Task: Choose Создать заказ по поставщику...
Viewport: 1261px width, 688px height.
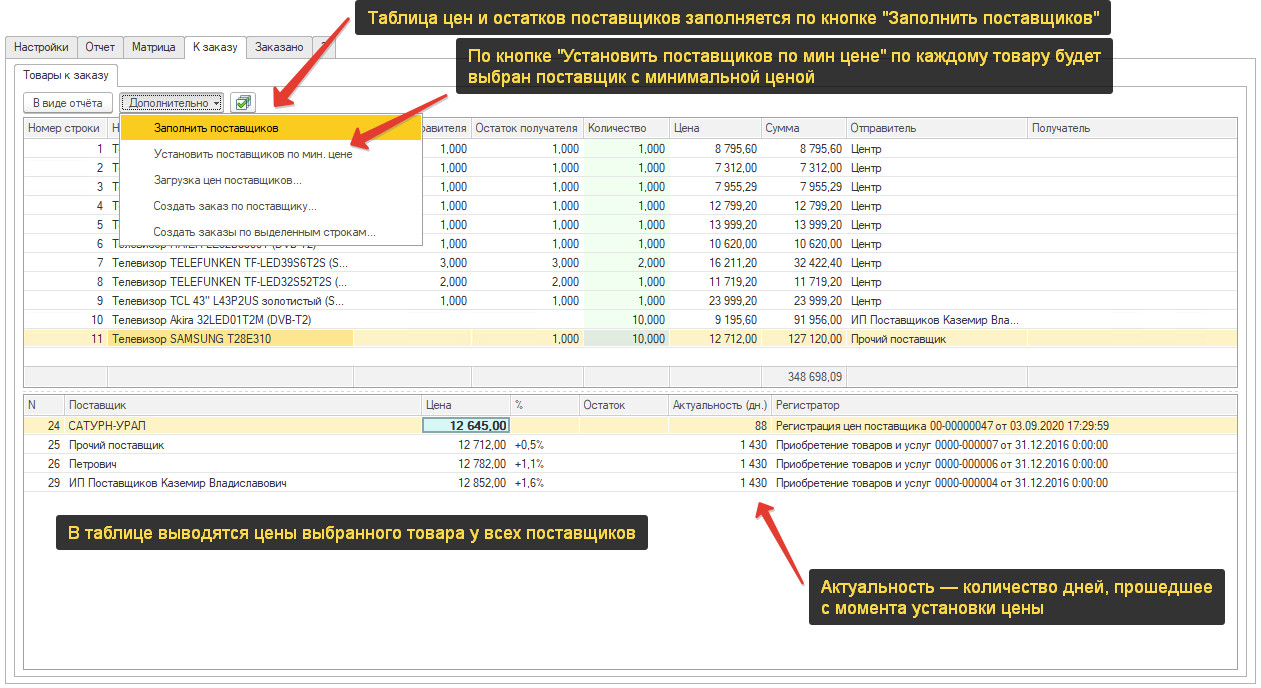Action: pos(234,206)
